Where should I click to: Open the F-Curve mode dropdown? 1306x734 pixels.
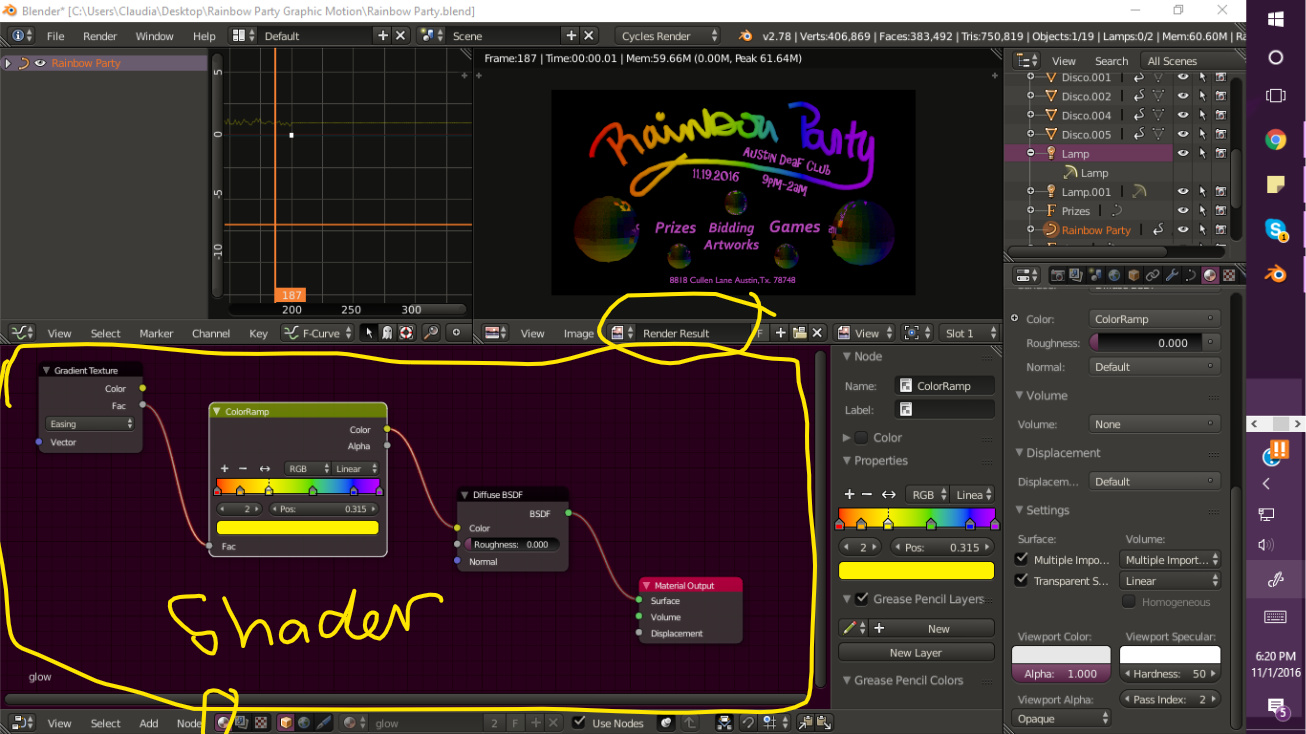click(319, 333)
